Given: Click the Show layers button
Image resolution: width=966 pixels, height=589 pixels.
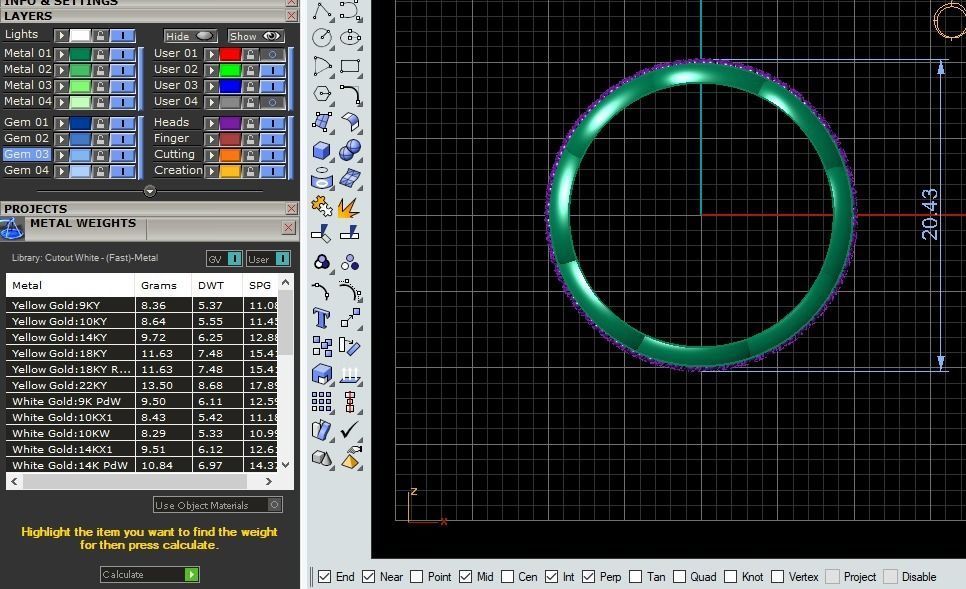Looking at the screenshot, I should pos(256,36).
